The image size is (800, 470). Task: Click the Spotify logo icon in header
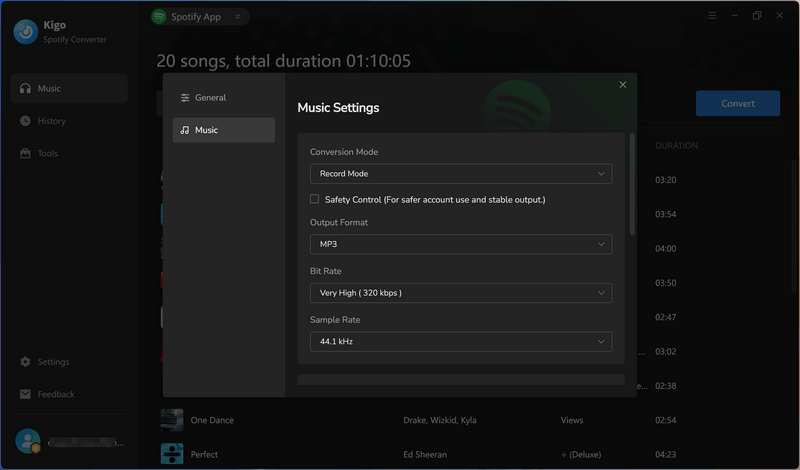point(159,17)
